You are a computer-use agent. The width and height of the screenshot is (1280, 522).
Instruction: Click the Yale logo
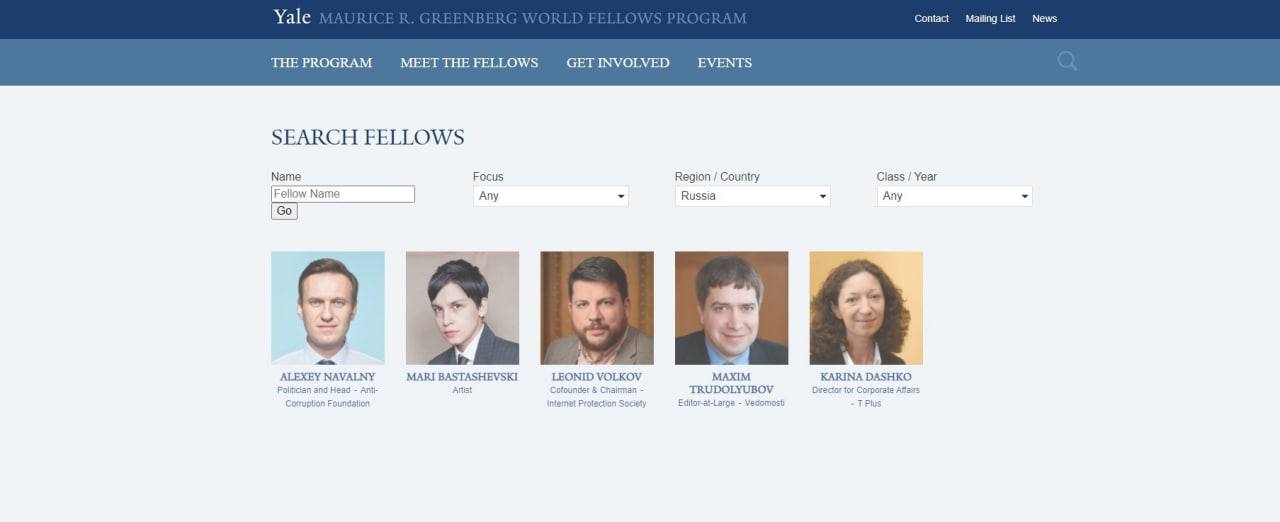[x=292, y=17]
